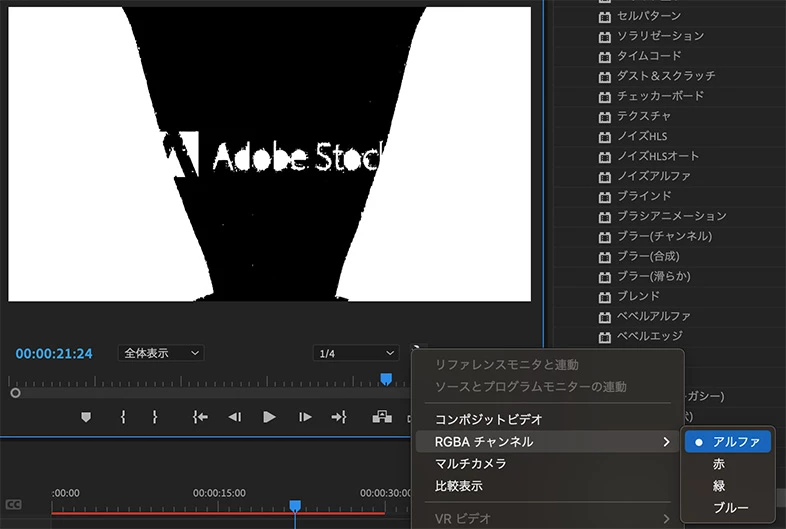Select the ブラインド effect
Screen dimensions: 786x529
tap(644, 196)
